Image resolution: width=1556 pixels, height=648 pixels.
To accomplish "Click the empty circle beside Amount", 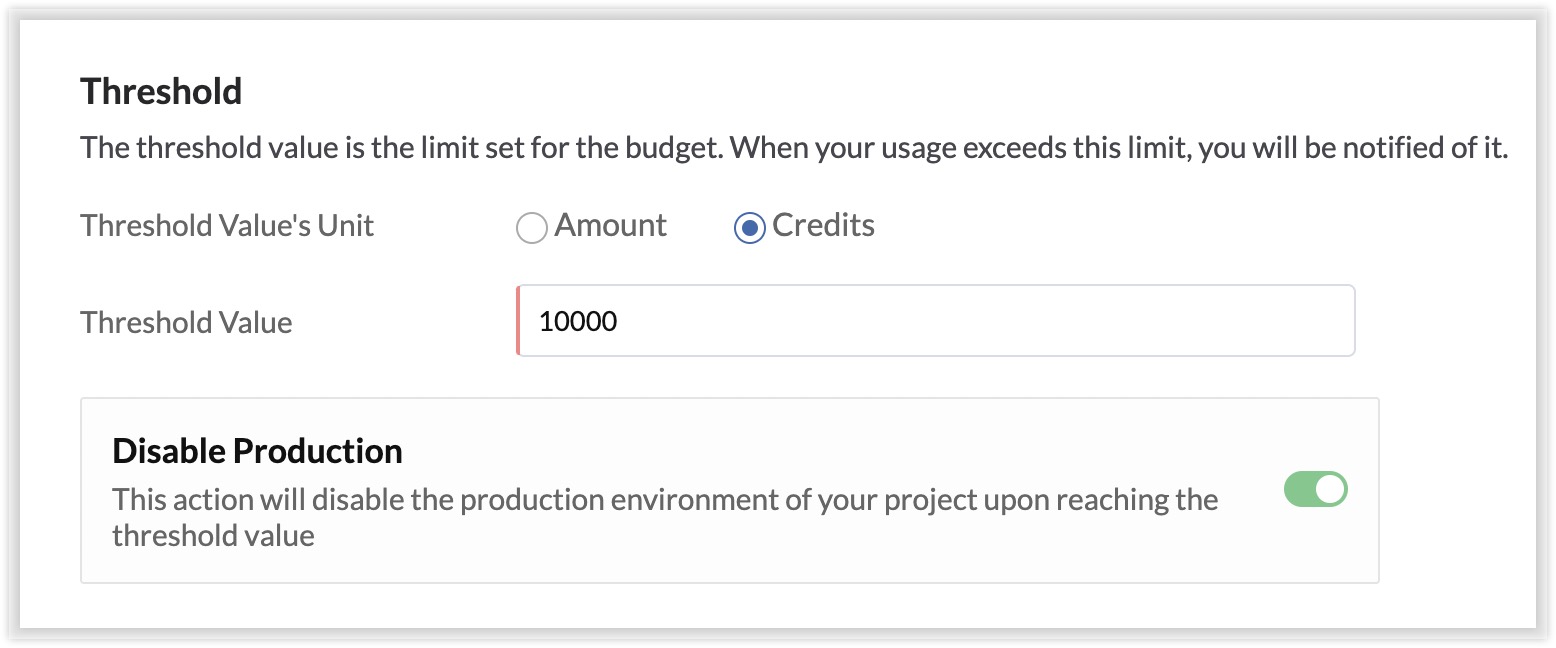I will click(x=531, y=228).
